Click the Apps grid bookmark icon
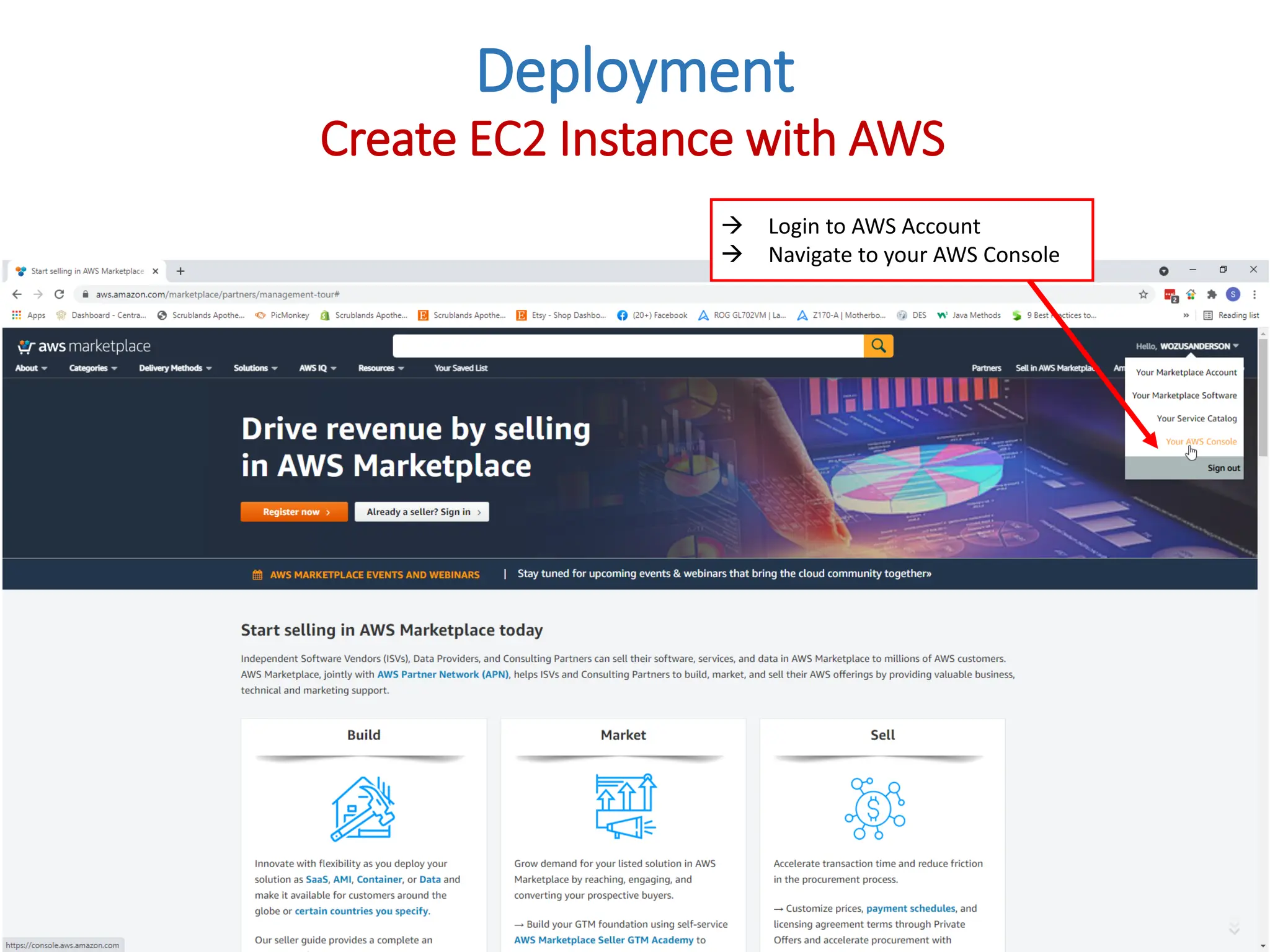 [17, 315]
